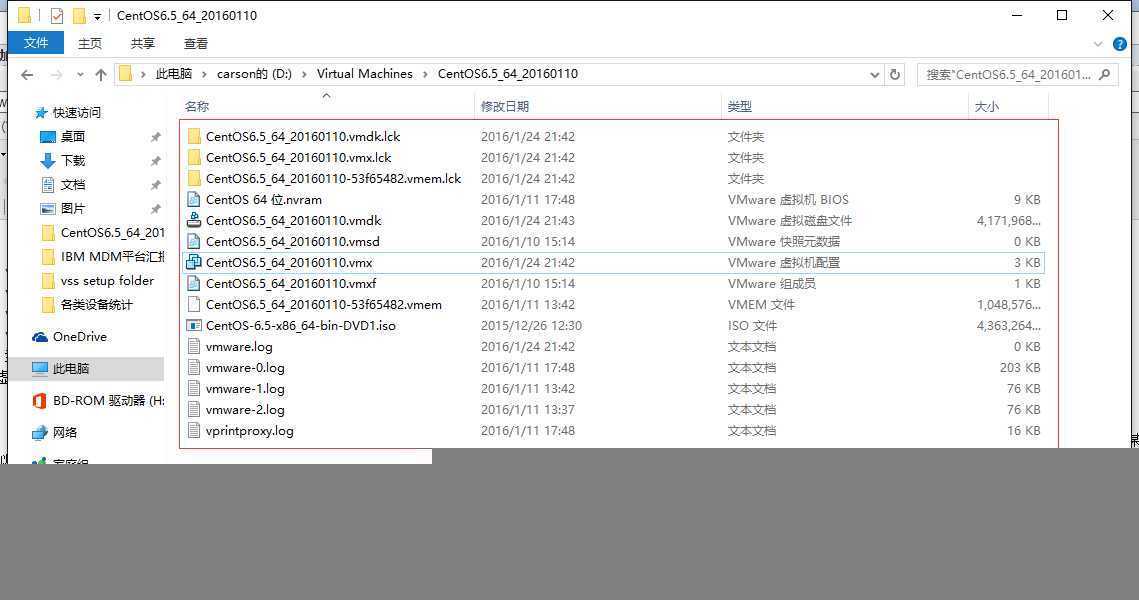
Task: Click the 203 KB size cell
Action: click(x=1020, y=368)
